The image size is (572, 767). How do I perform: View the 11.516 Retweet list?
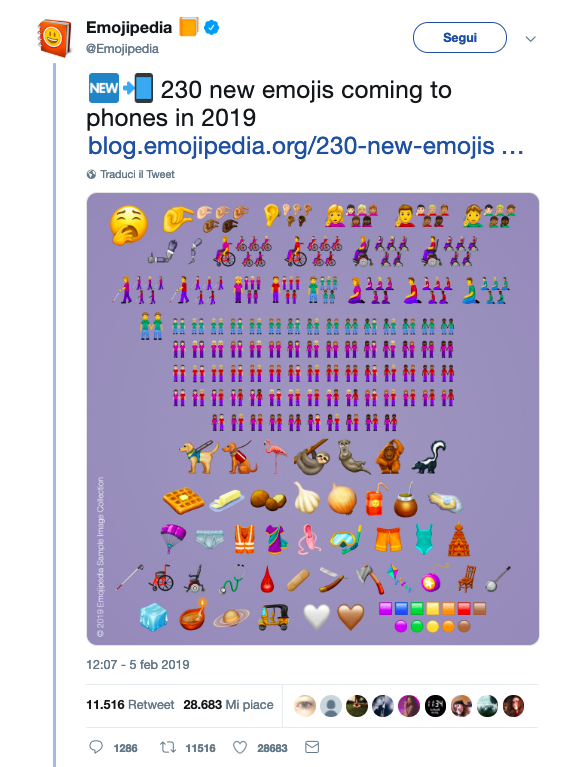[x=130, y=705]
